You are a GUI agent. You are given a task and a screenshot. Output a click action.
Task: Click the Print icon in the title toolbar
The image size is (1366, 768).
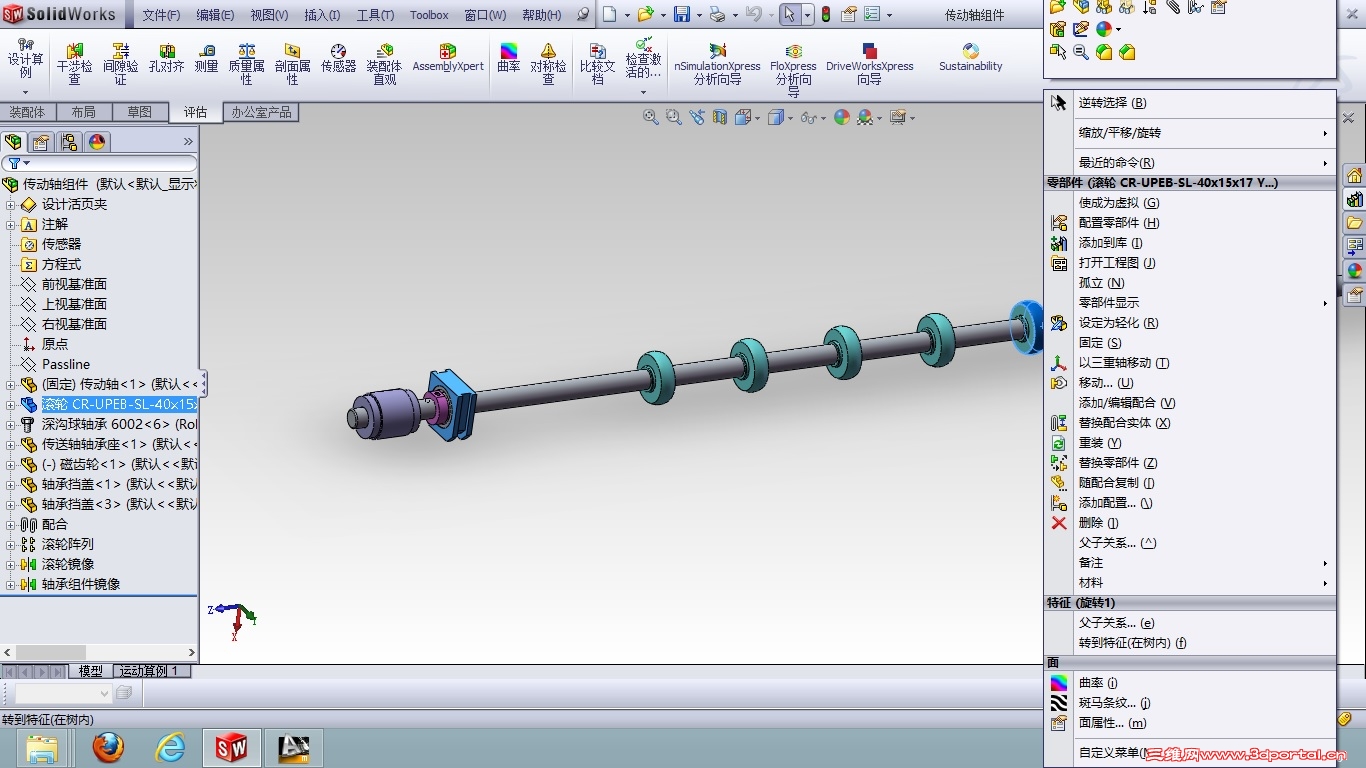point(716,15)
